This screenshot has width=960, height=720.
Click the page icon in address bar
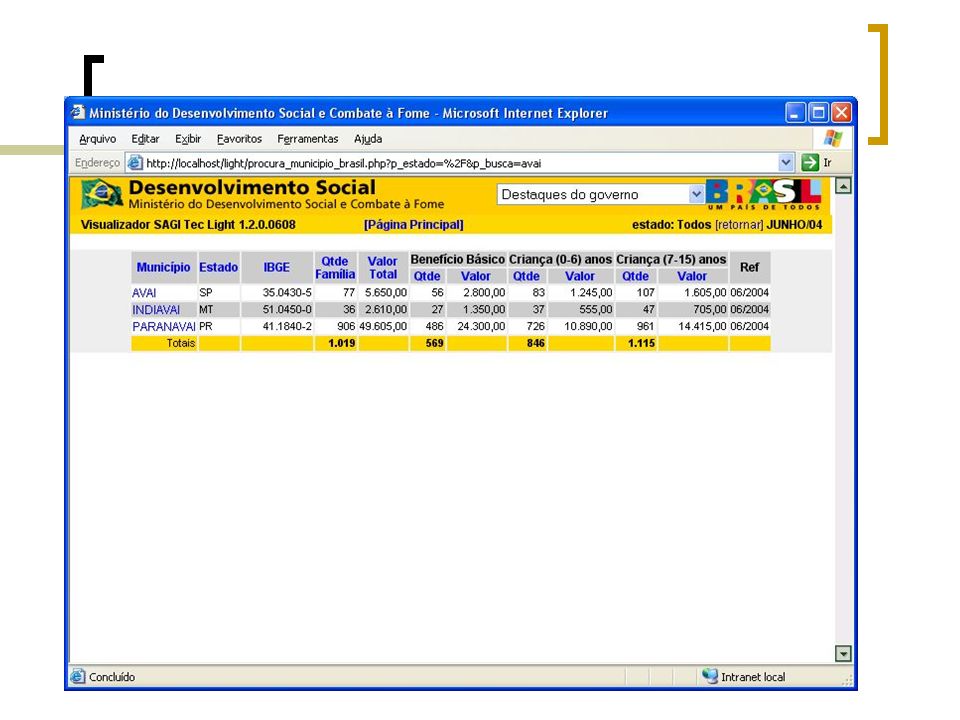pyautogui.click(x=135, y=163)
